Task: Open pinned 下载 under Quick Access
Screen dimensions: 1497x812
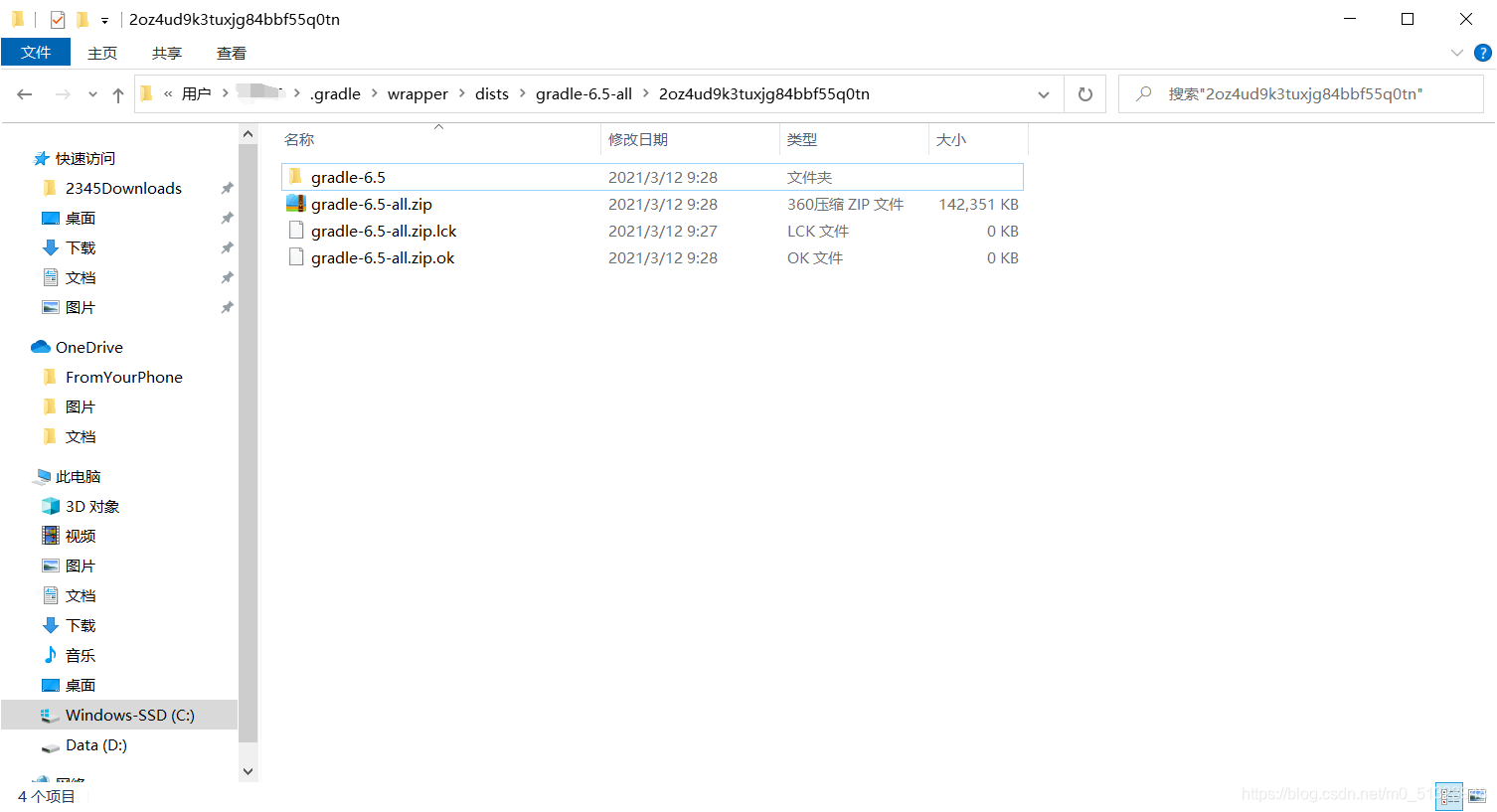Action: click(x=81, y=248)
